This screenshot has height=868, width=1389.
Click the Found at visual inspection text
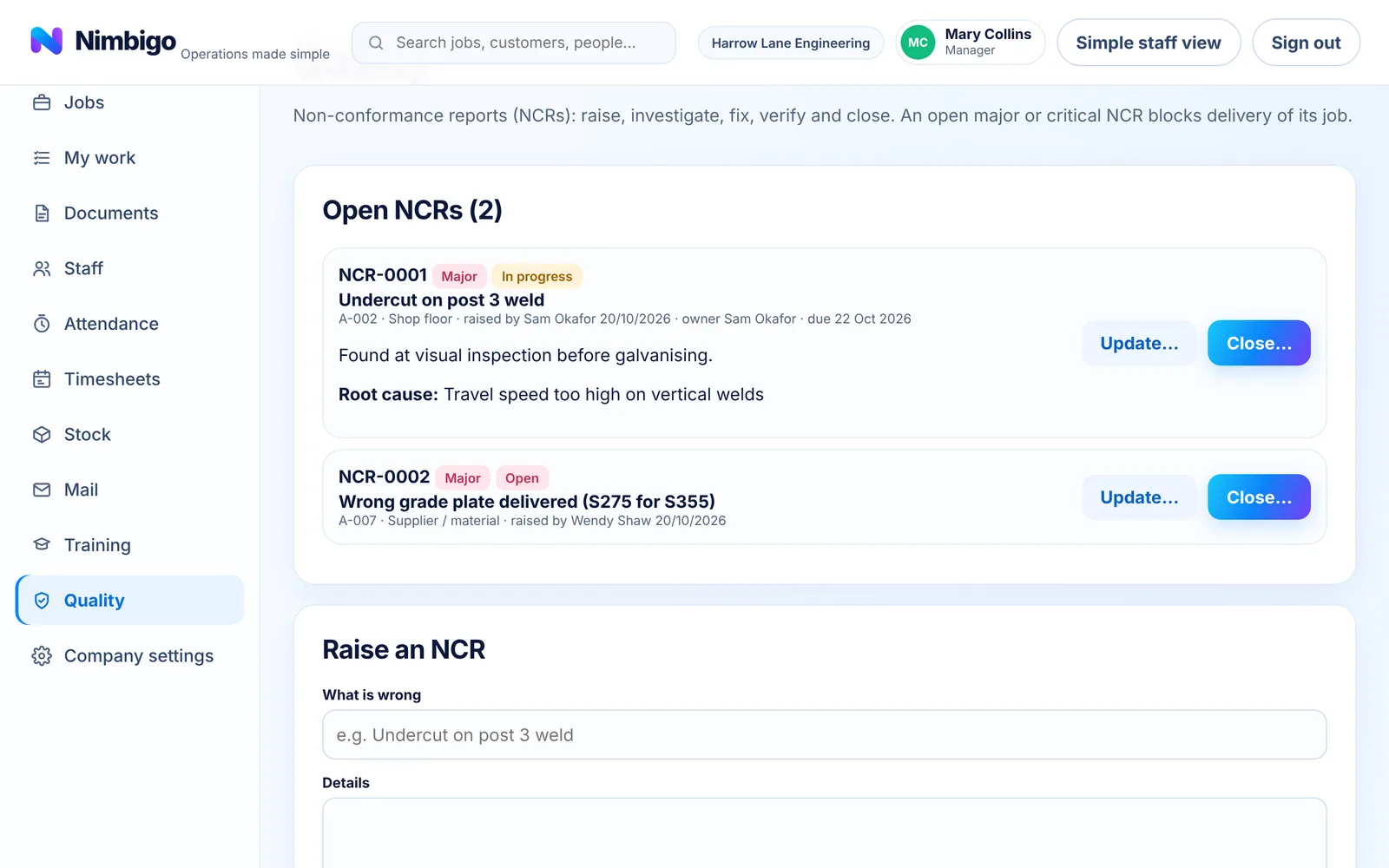pos(525,356)
